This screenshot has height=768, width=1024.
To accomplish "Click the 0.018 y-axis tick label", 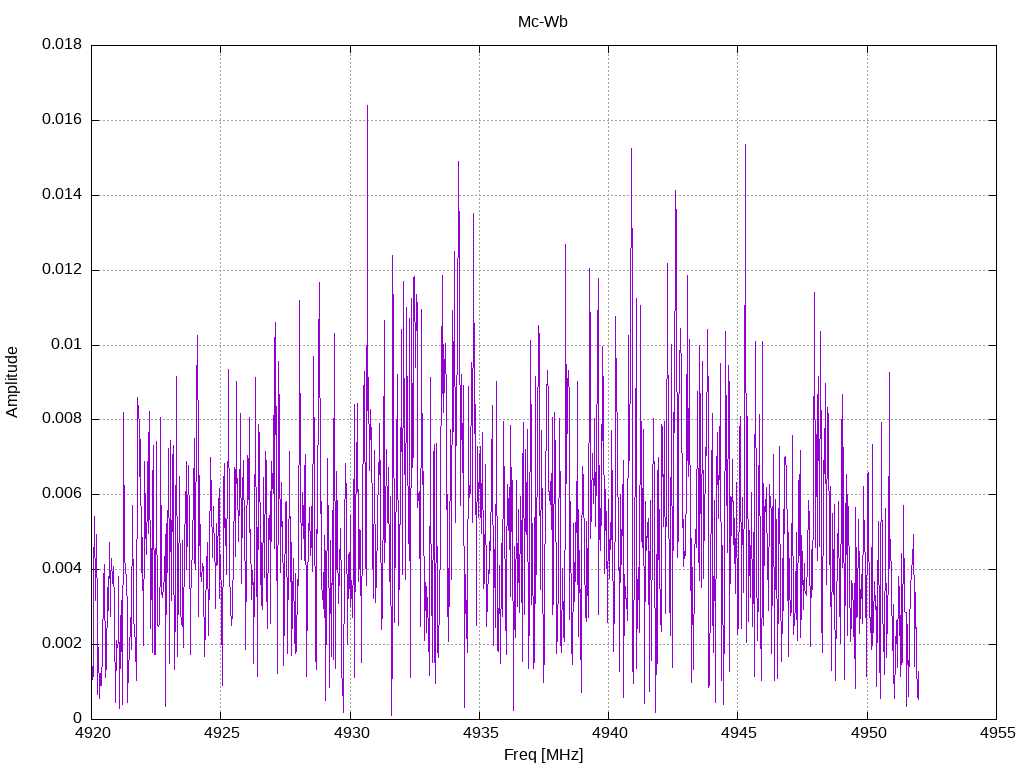I will [x=62, y=44].
